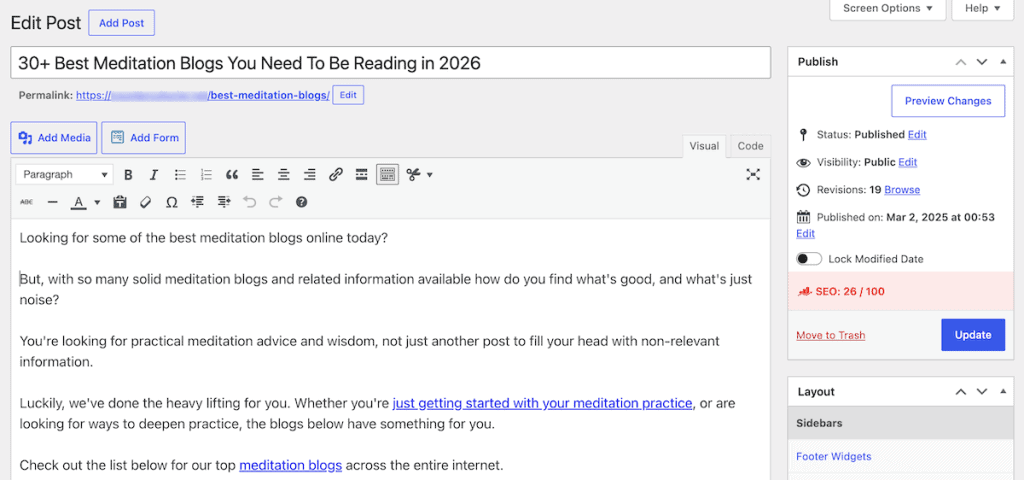Toggle the toolbar kitchen sink button

pos(387,174)
